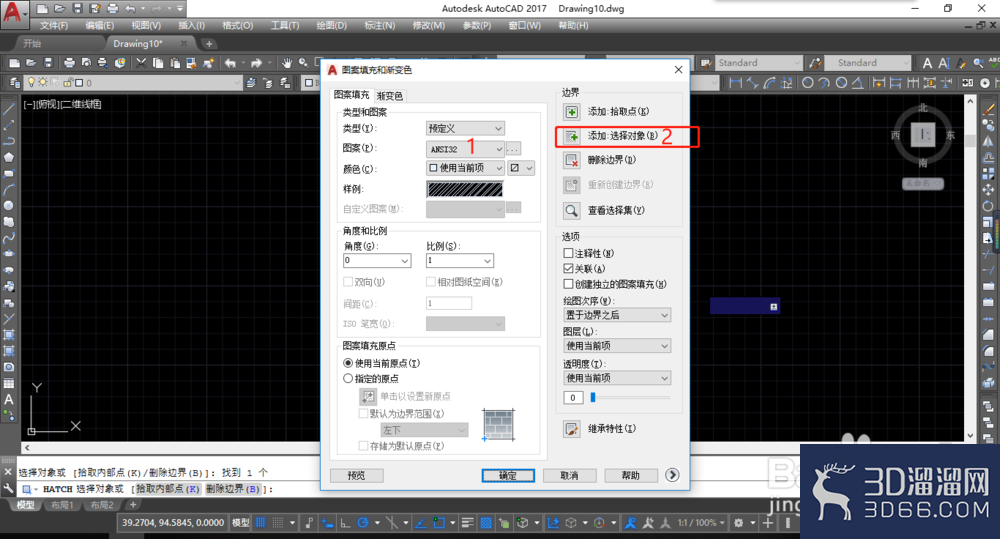Click the Cancel (取消) button
Screen dimensions: 1000x539
tap(570, 476)
